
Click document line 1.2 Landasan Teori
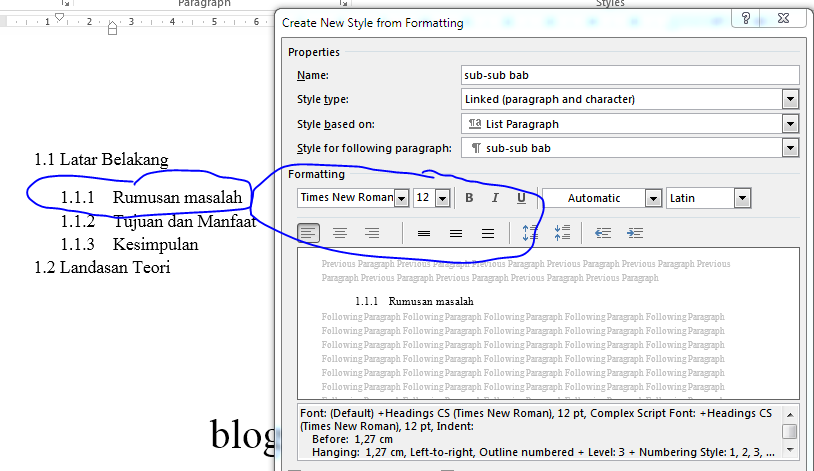coord(102,267)
